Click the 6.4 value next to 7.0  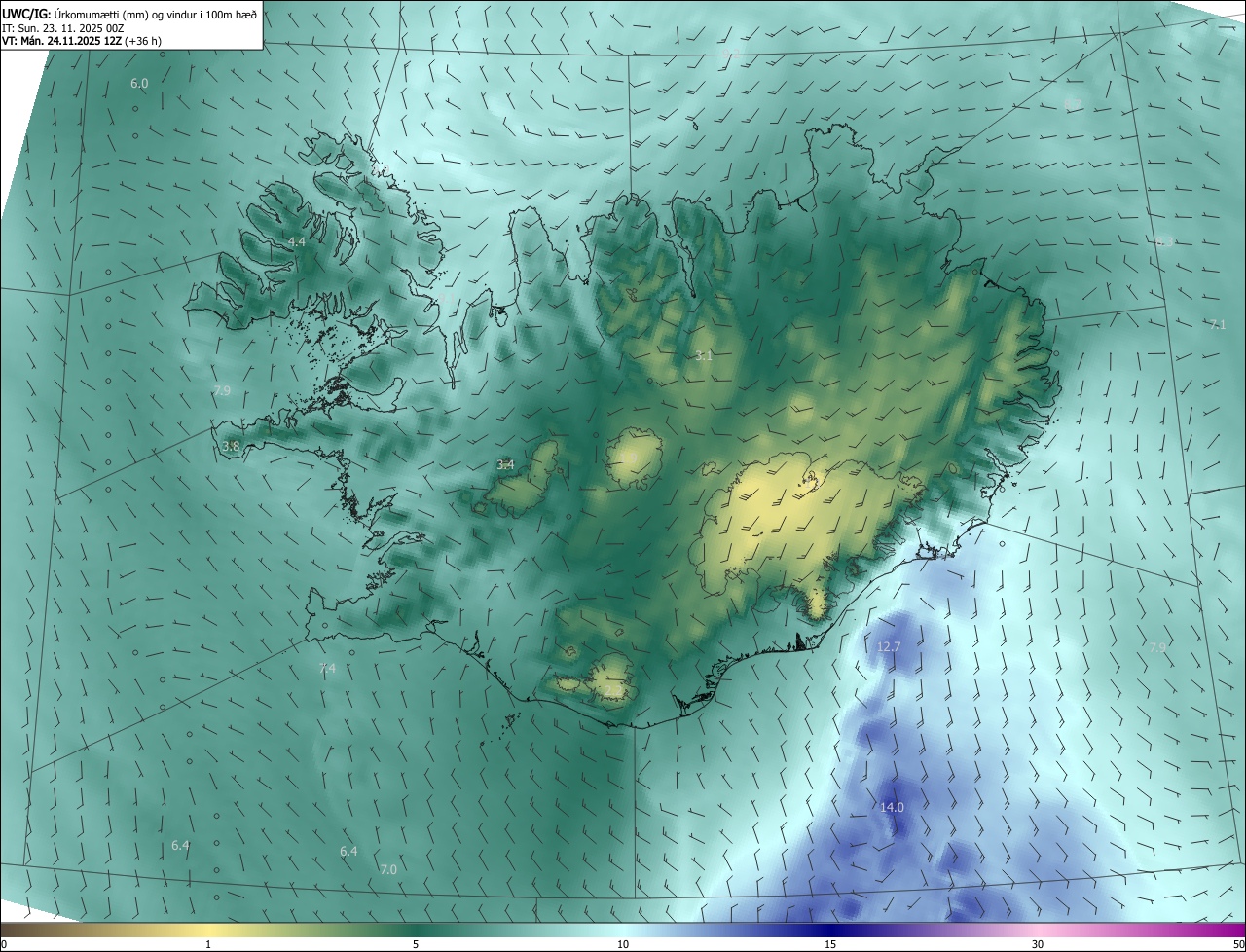(x=348, y=852)
